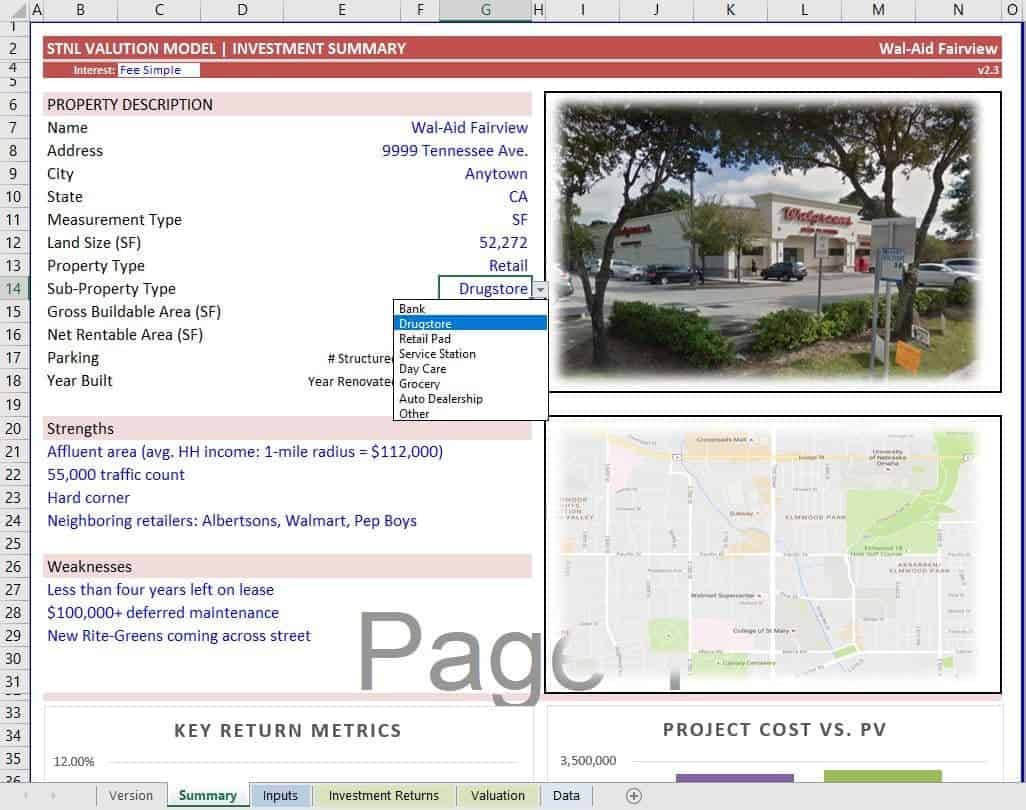Viewport: 1026px width, 810px height.
Task: Choose Drugstore in the dropdown list
Action: (470, 324)
